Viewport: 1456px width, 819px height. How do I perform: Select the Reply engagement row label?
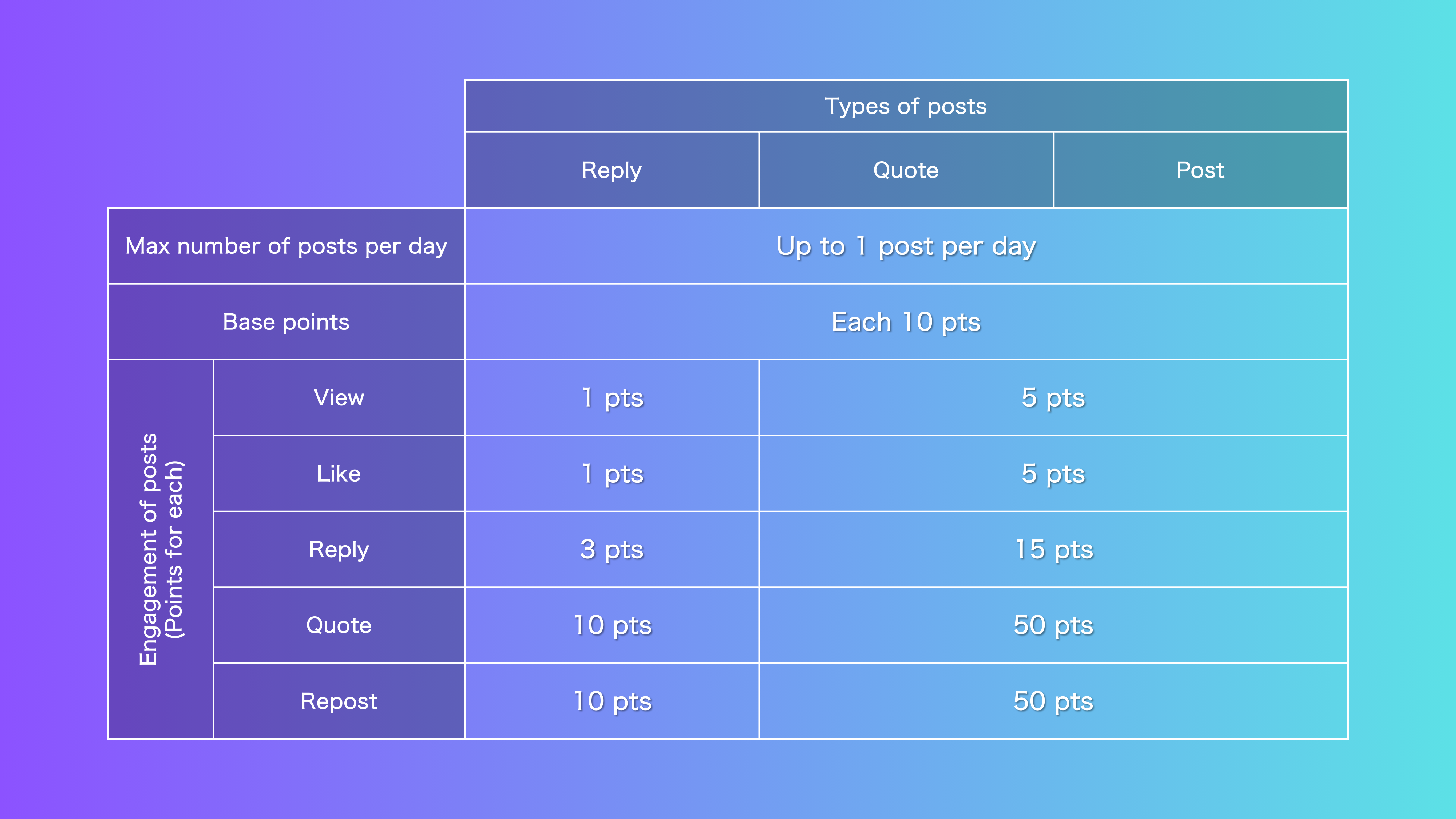pyautogui.click(x=339, y=549)
